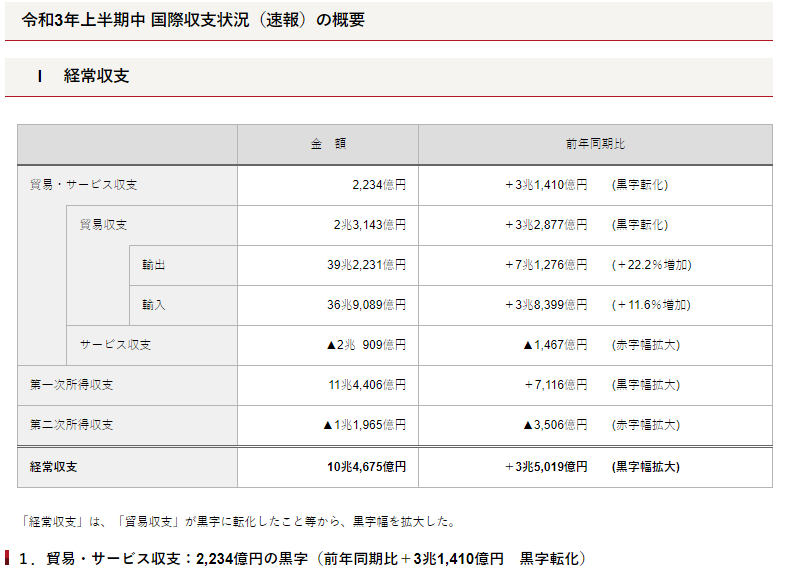Select the amount cell 11兆4,406億円
Viewport: 802px width, 583px height.
(367, 385)
